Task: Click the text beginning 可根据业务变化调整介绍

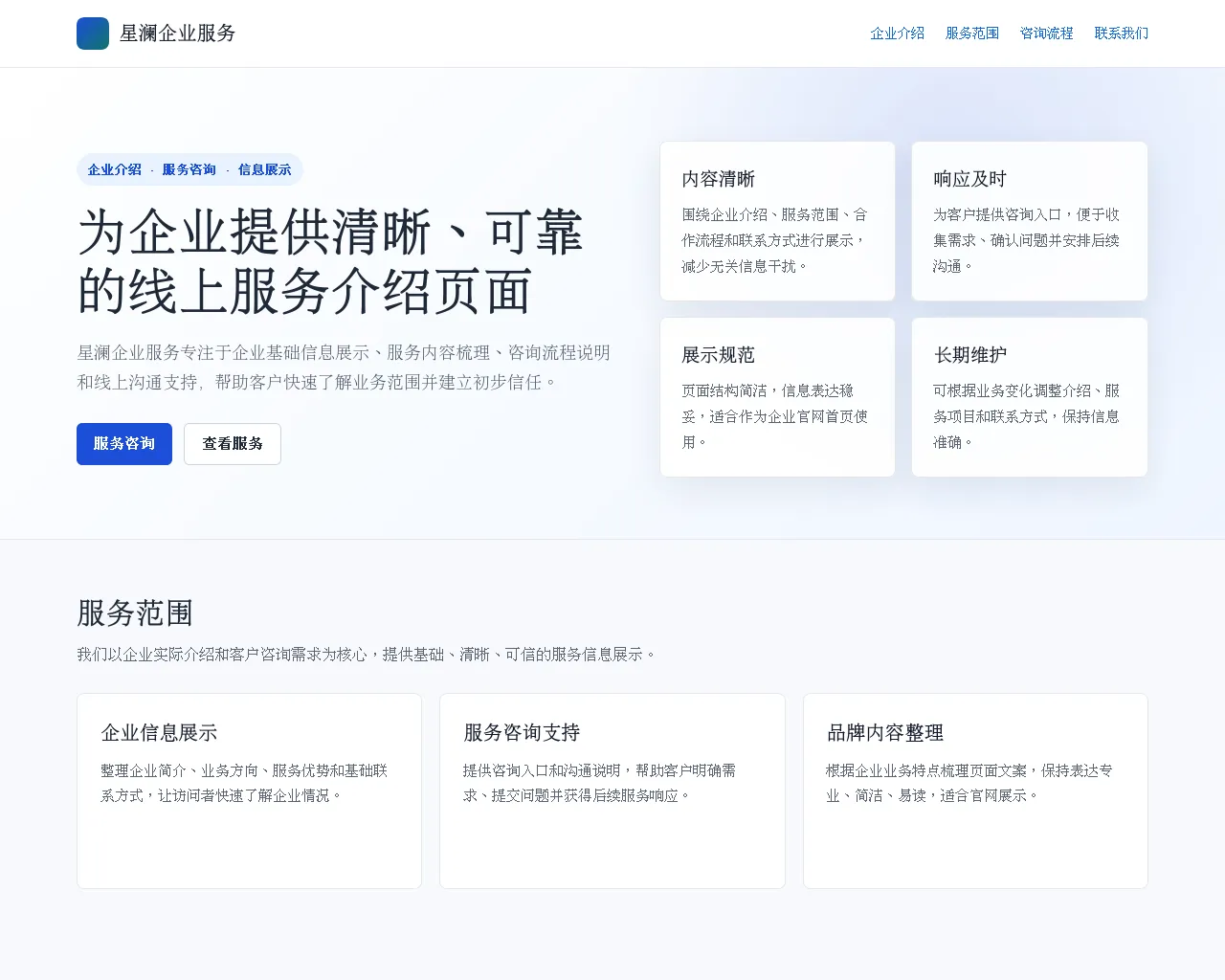Action: (1027, 416)
